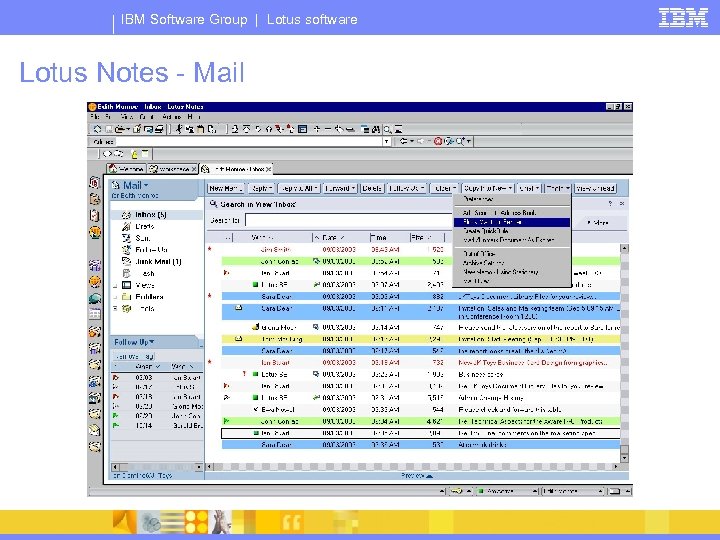Open the Chat action dropdown
720x540 pixels.
(529, 188)
